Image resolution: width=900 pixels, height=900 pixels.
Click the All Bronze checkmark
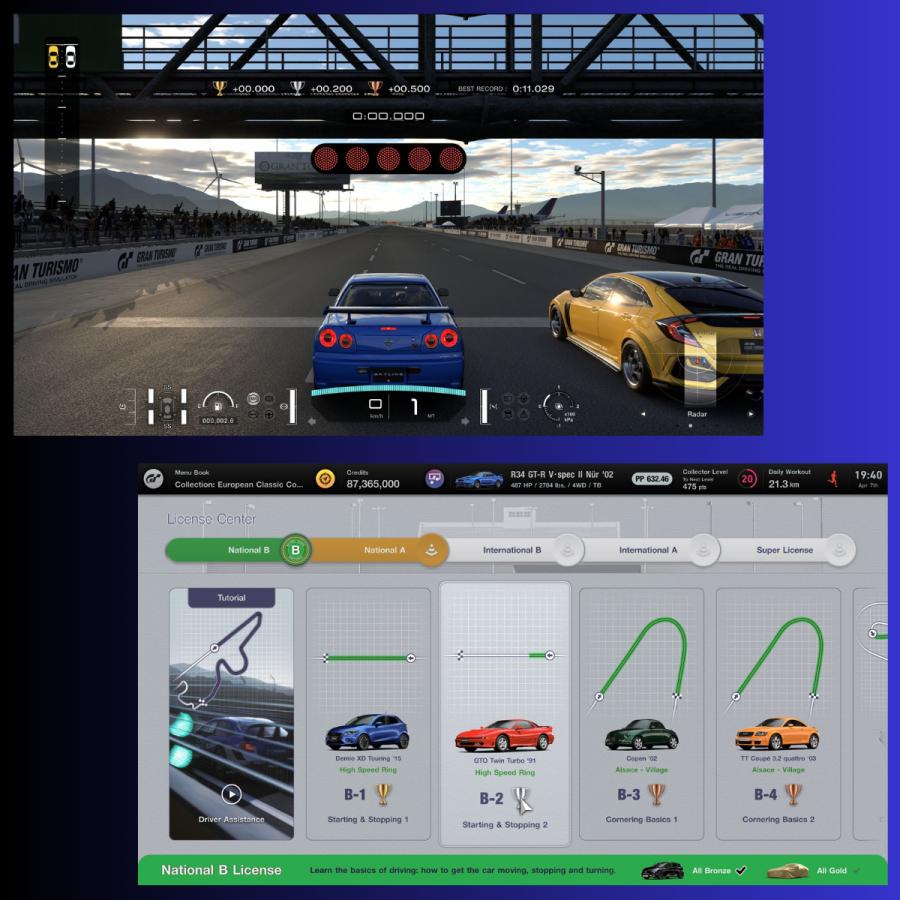[x=741, y=870]
